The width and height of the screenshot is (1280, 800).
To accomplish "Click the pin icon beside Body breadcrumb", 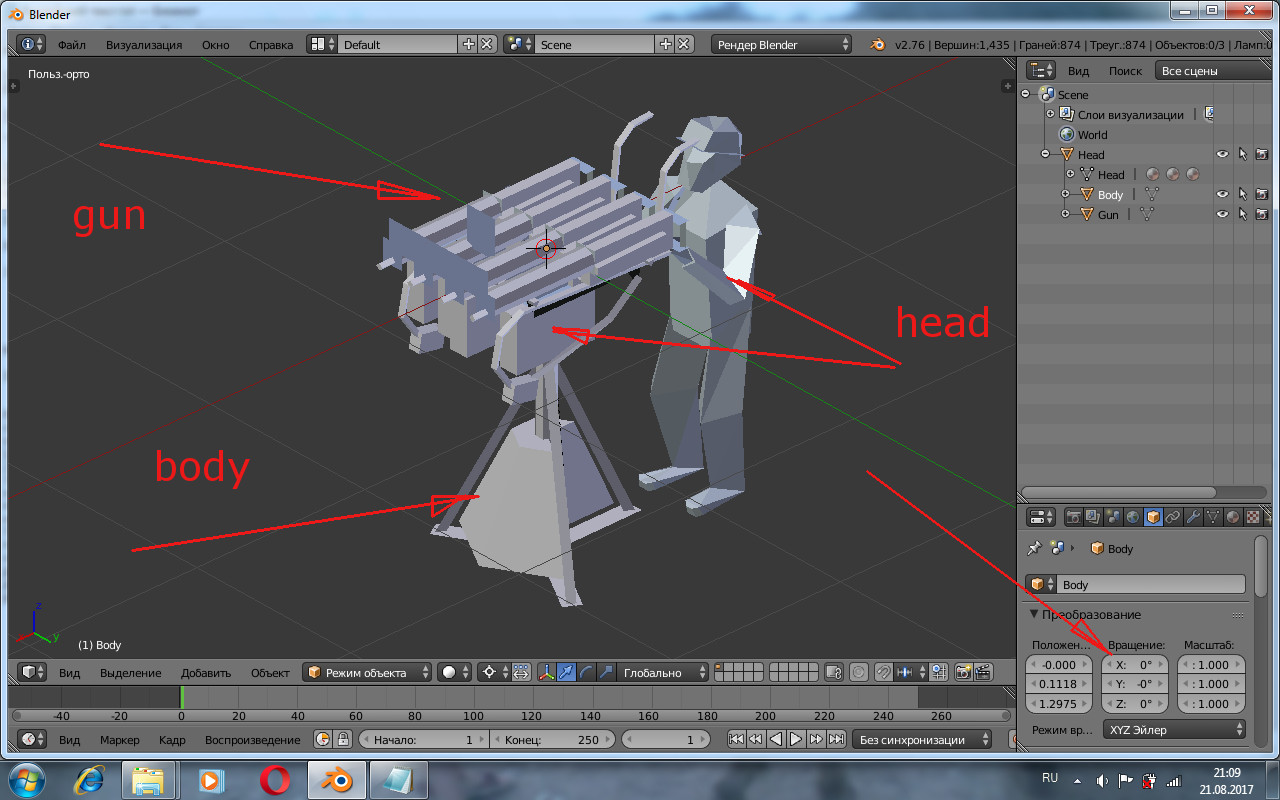I will click(1035, 549).
